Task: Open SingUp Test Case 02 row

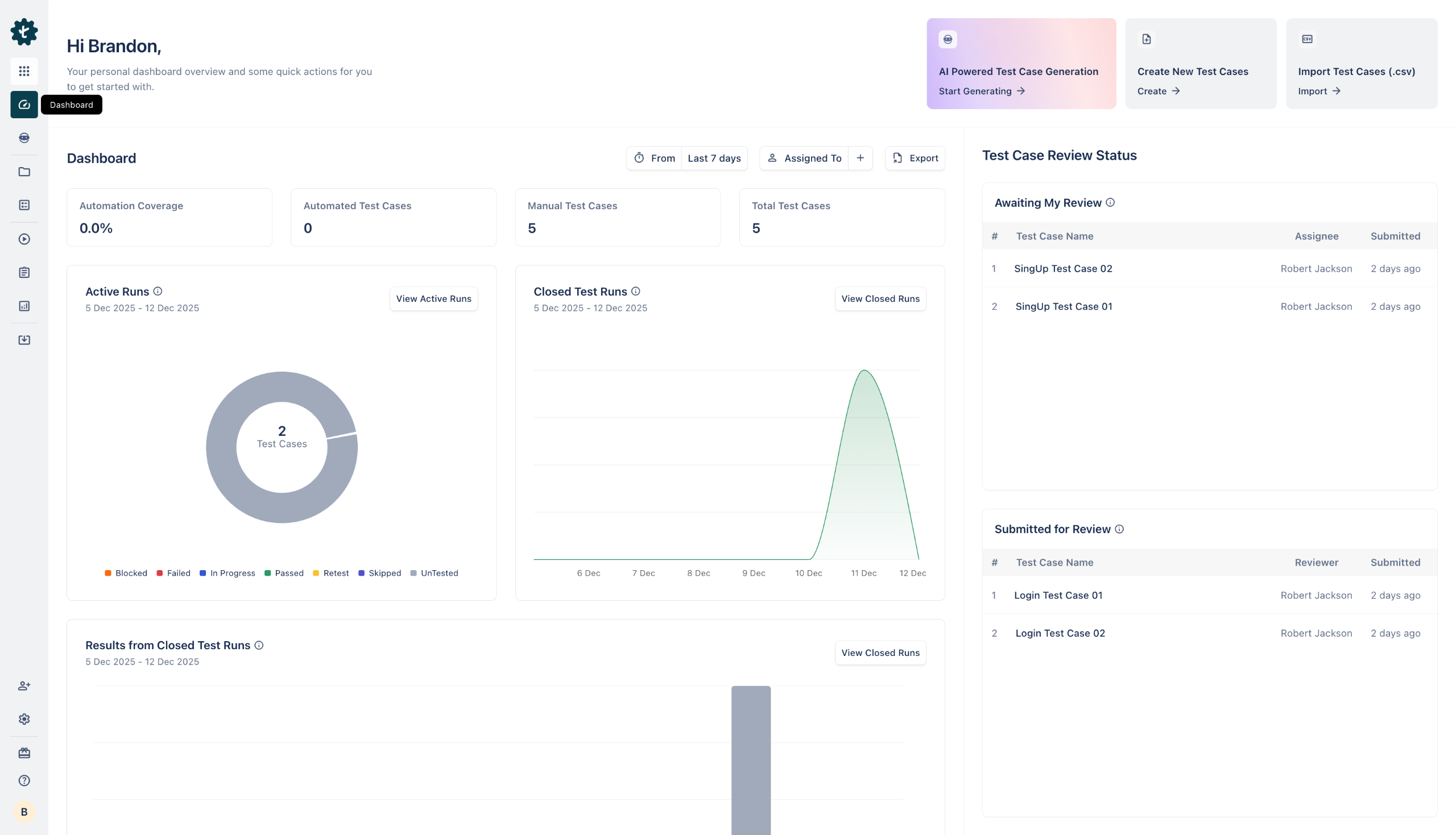Action: [x=1062, y=268]
